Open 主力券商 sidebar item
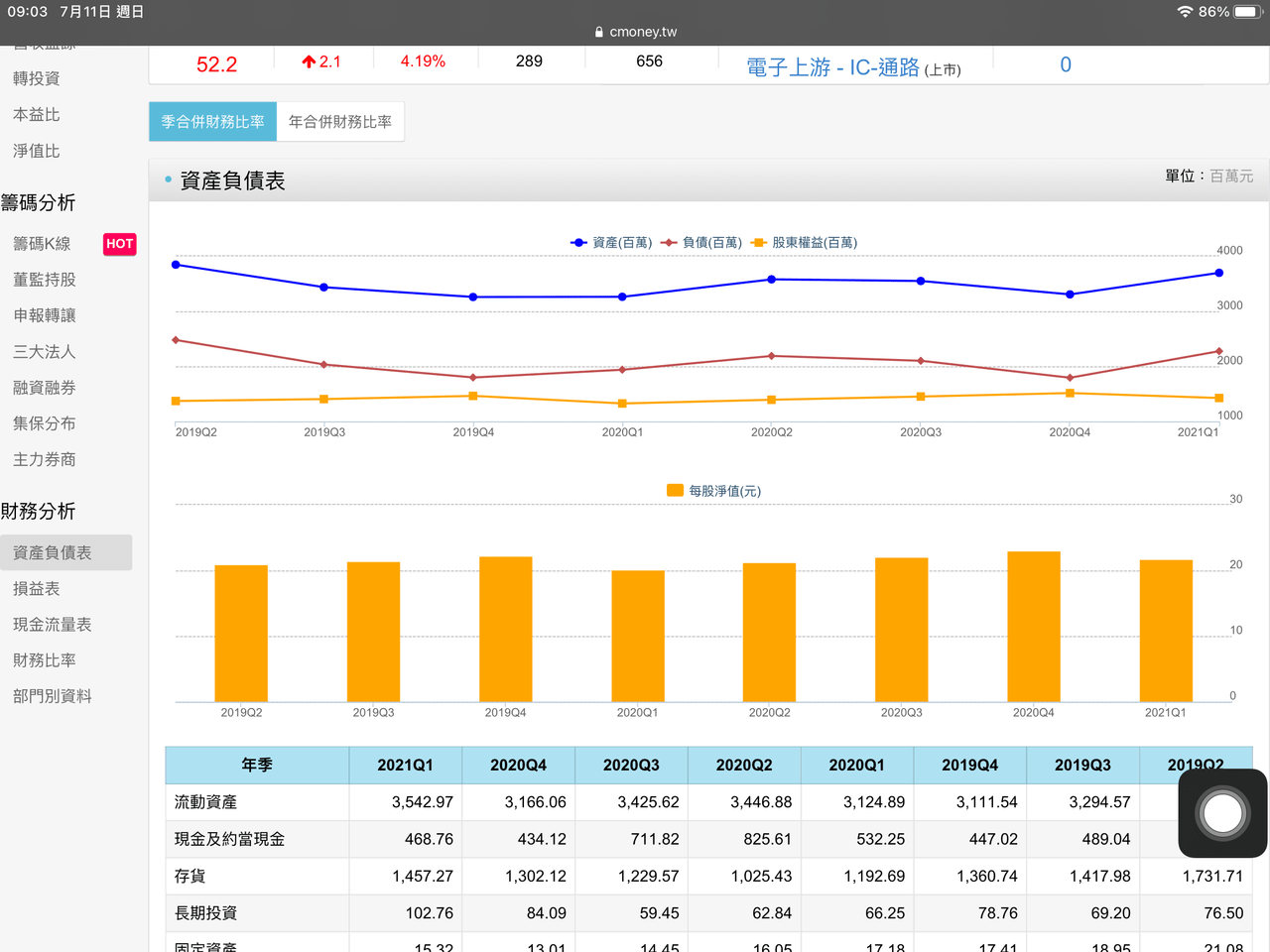 coord(45,459)
